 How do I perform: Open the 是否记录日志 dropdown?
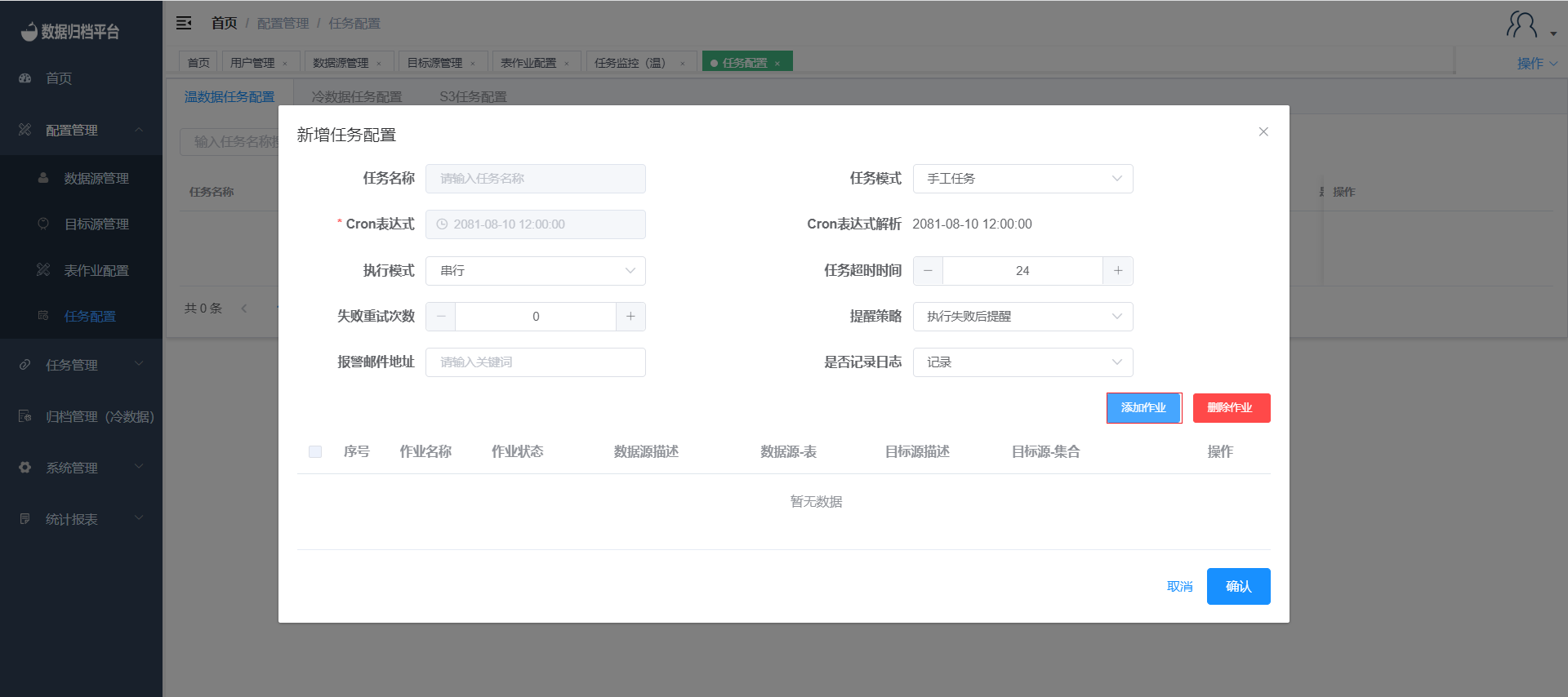tap(1022, 362)
